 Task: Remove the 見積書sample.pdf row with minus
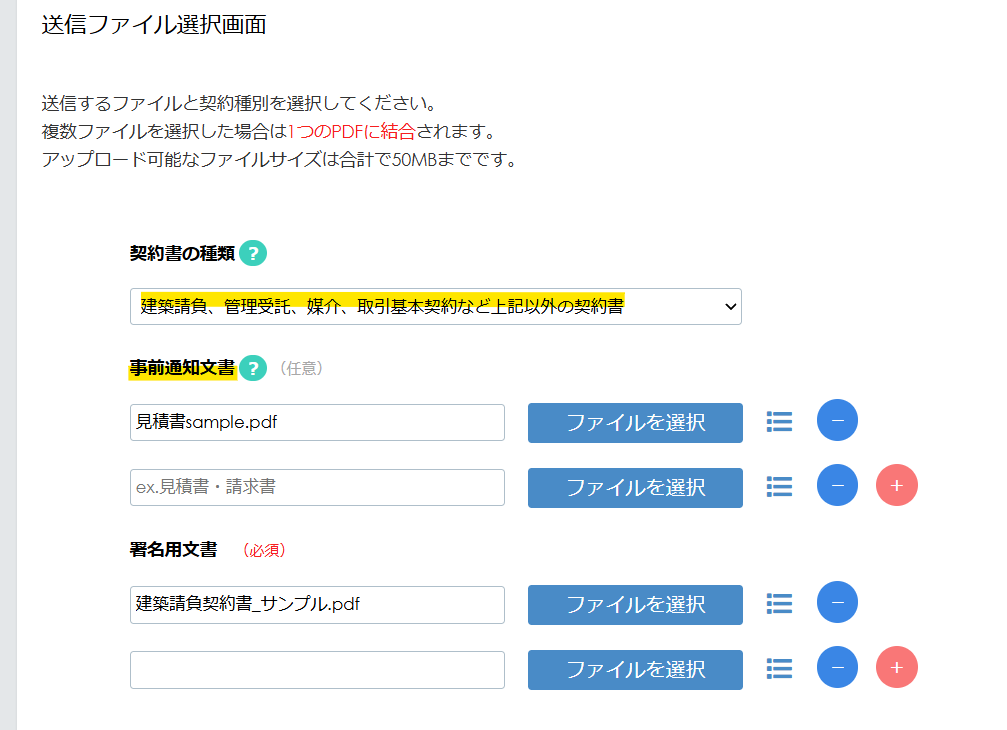tap(837, 421)
